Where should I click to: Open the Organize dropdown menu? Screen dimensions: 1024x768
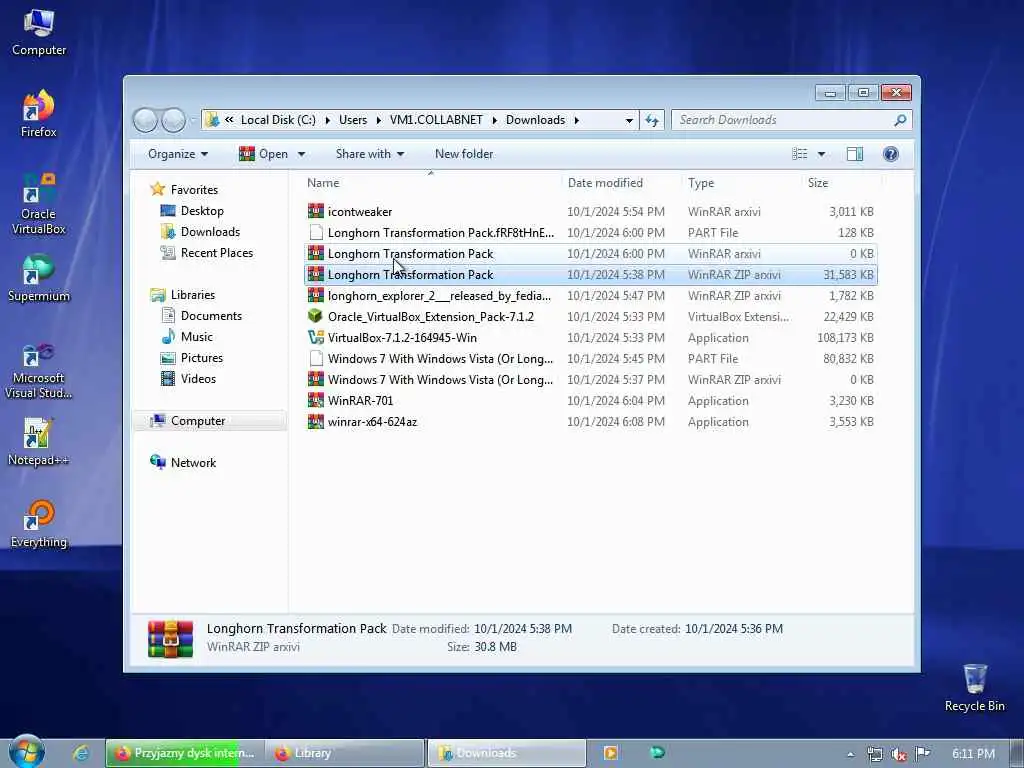178,154
